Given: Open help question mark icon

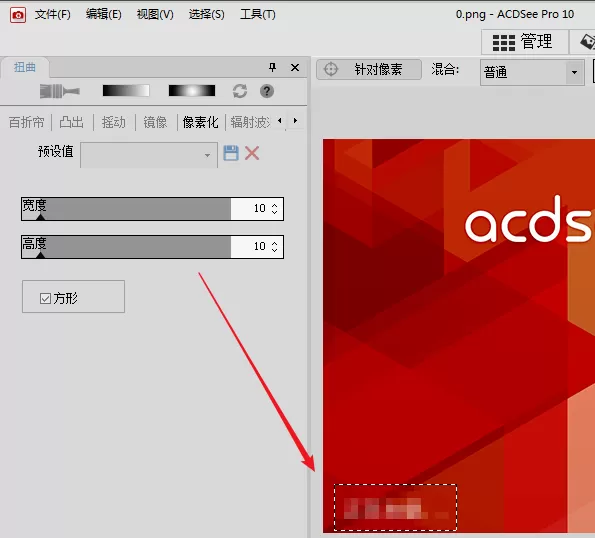Looking at the screenshot, I should 267,91.
